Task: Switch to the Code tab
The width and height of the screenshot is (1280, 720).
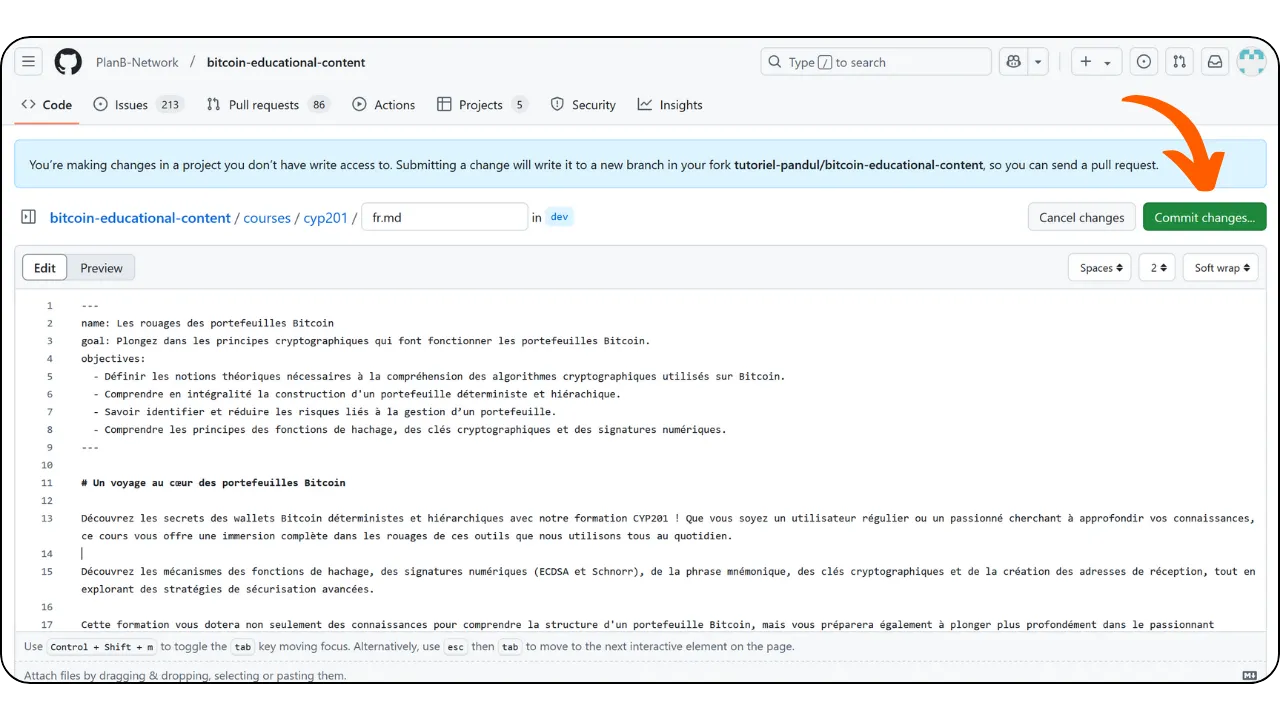Action: [47, 105]
